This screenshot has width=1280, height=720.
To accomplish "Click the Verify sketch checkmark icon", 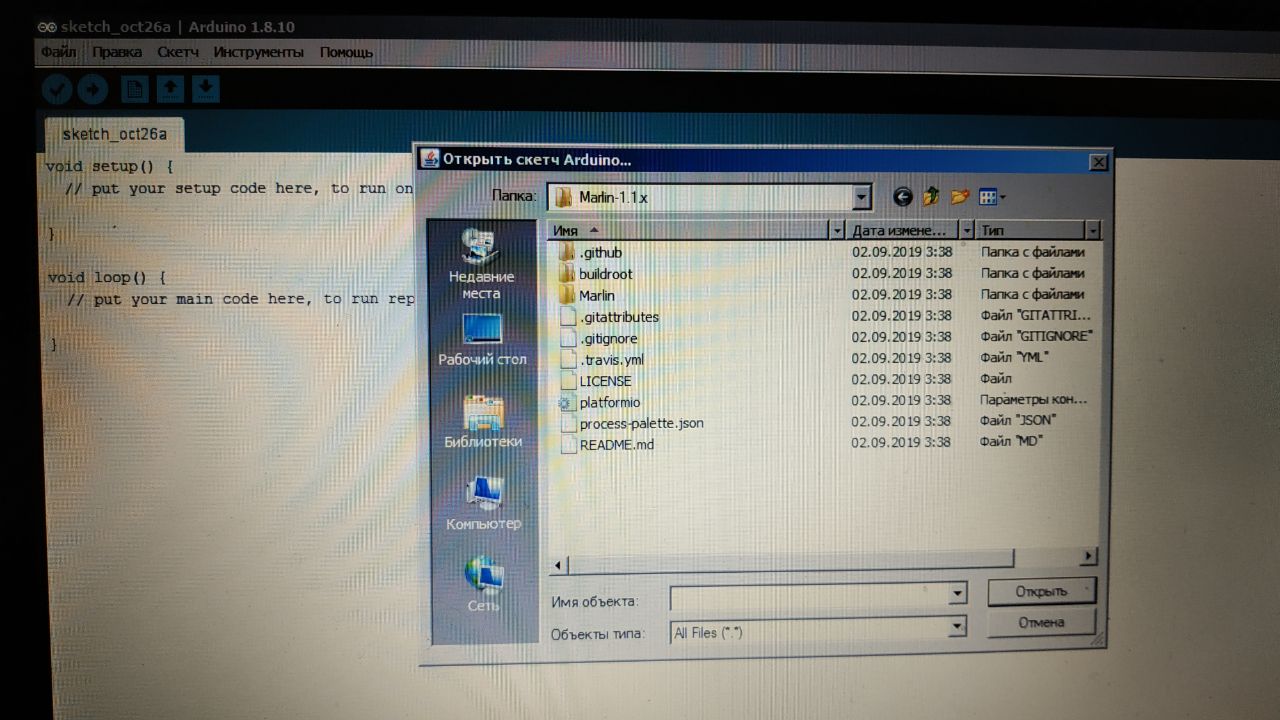I will coord(57,90).
